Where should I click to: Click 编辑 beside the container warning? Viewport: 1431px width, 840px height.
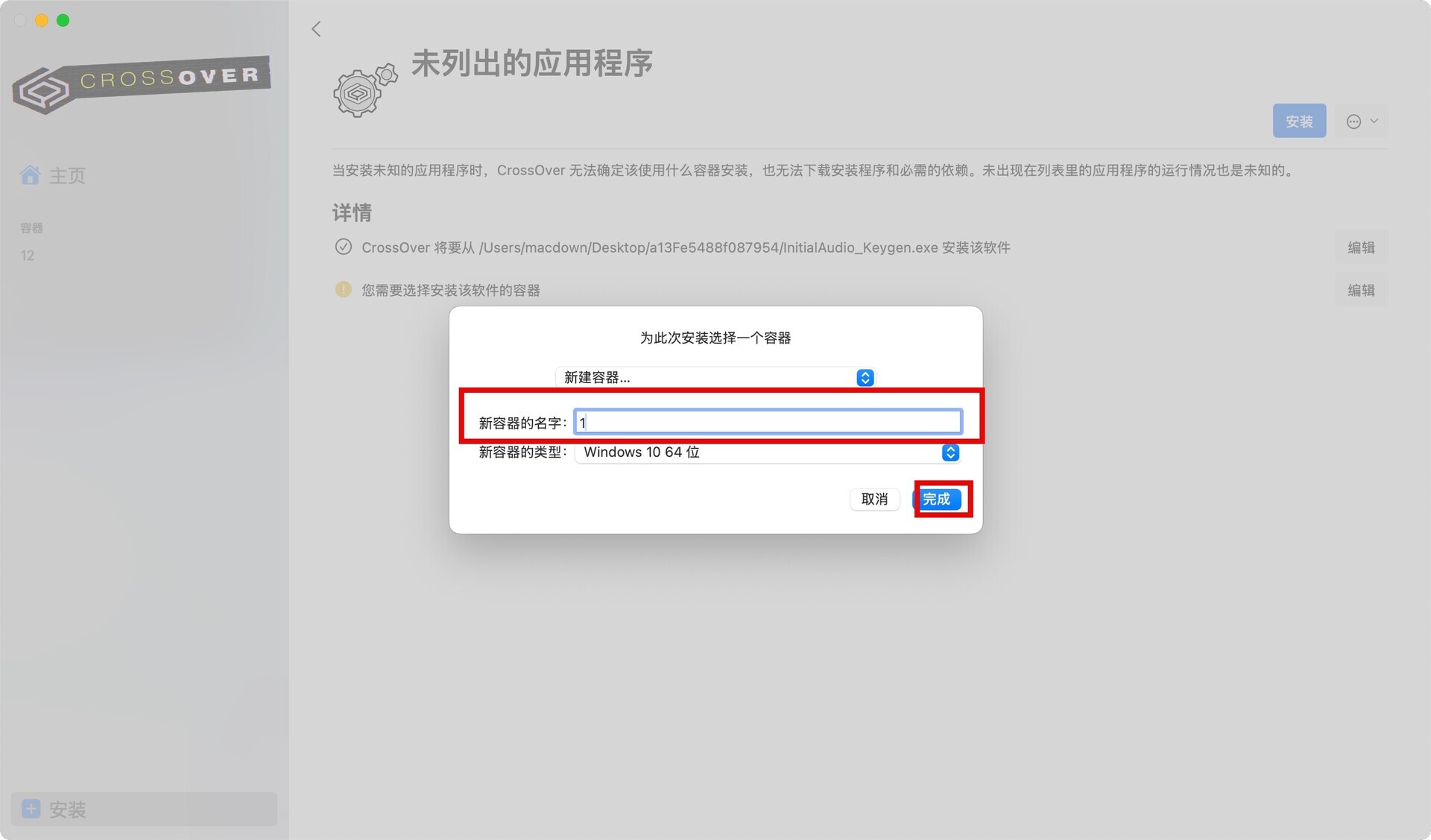coord(1361,290)
